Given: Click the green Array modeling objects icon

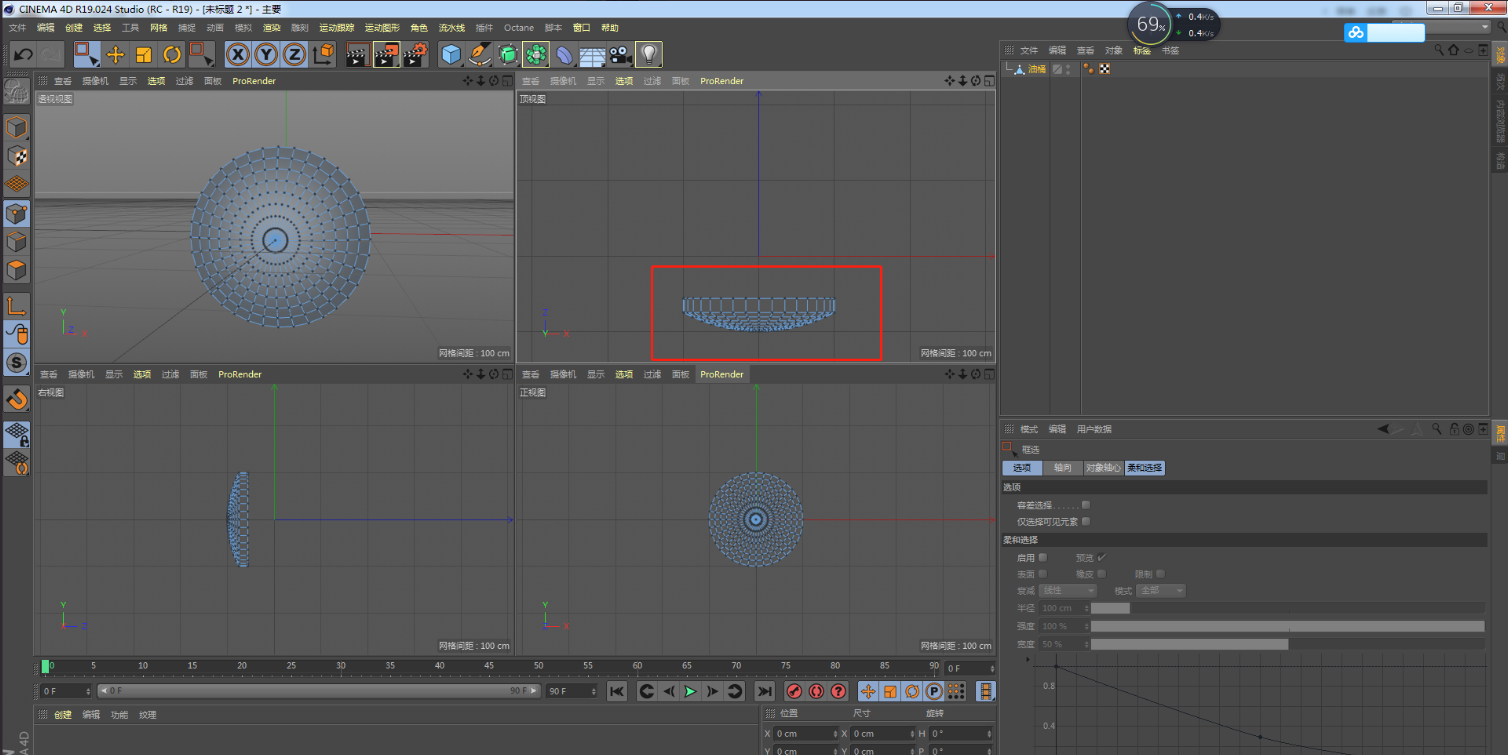Looking at the screenshot, I should coord(536,54).
